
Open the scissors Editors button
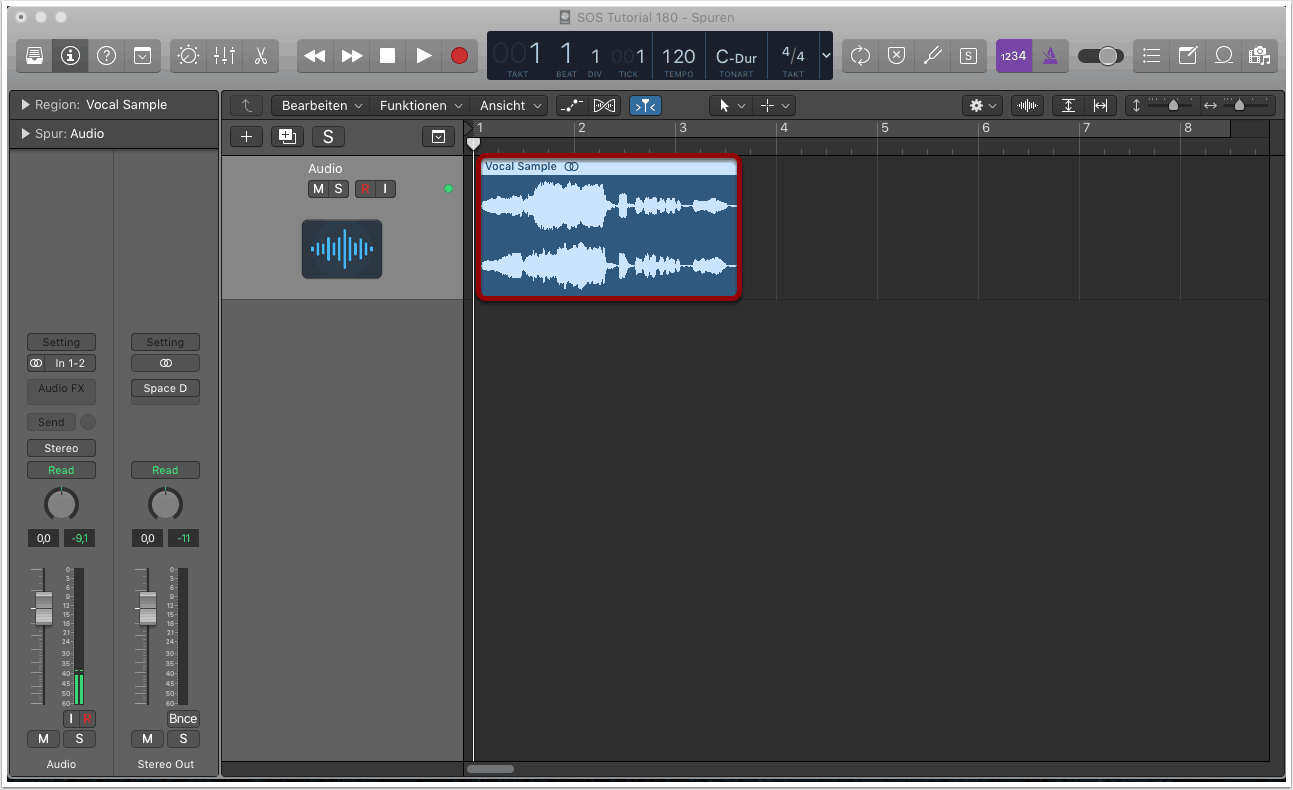point(260,56)
